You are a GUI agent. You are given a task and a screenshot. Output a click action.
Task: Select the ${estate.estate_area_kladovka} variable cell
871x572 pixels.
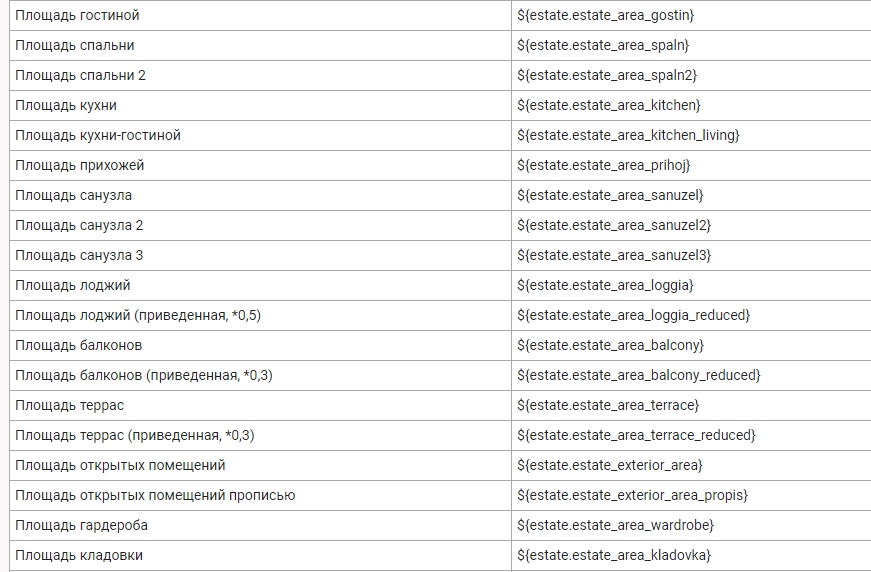pos(614,555)
